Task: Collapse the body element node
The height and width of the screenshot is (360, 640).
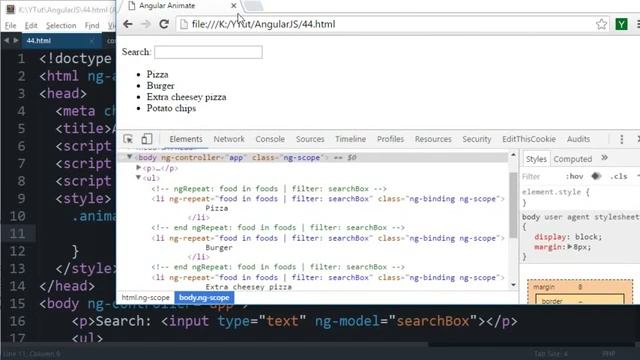Action: click(x=129, y=157)
